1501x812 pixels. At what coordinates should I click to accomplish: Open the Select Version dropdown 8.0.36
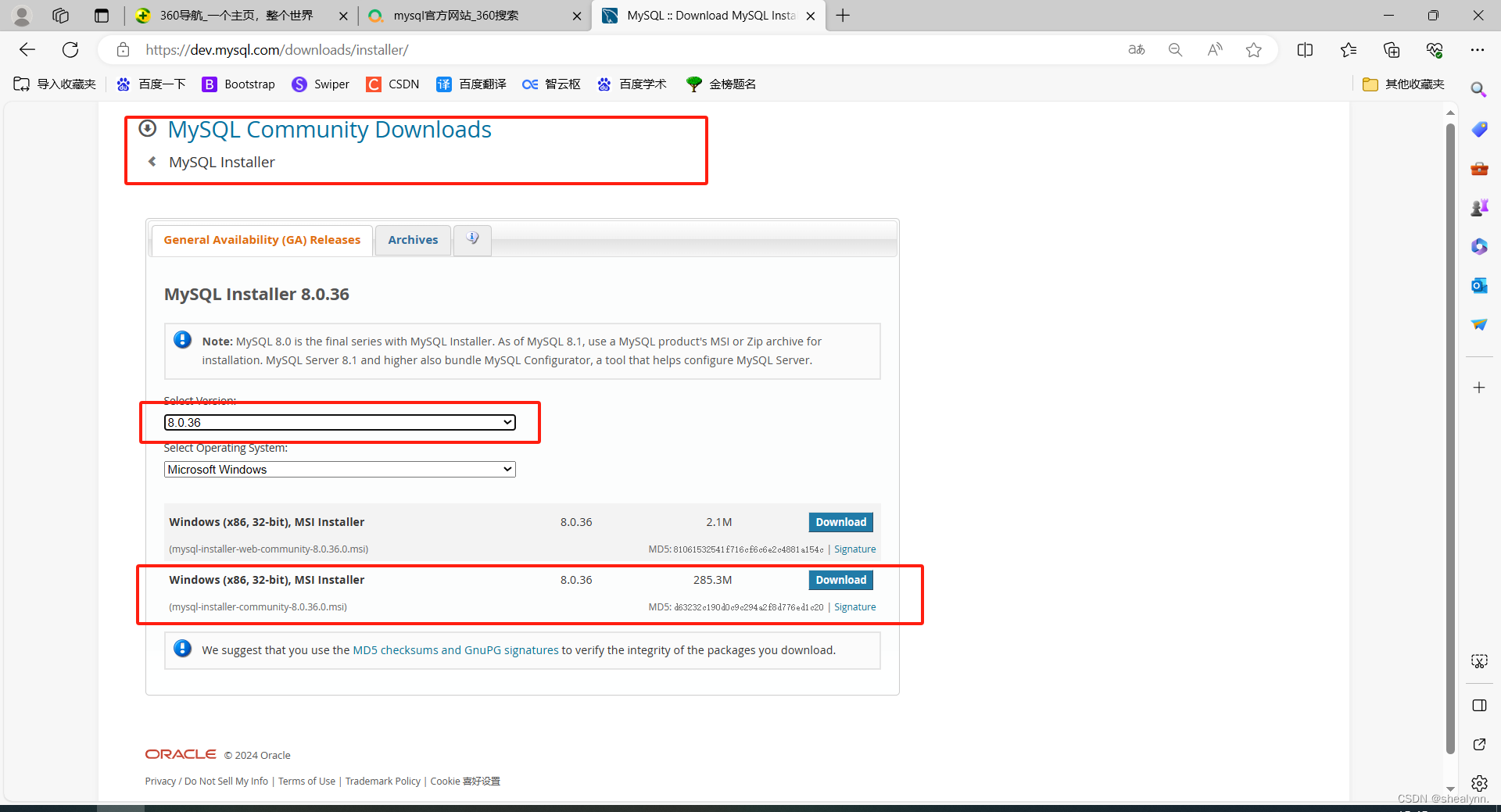(x=339, y=423)
